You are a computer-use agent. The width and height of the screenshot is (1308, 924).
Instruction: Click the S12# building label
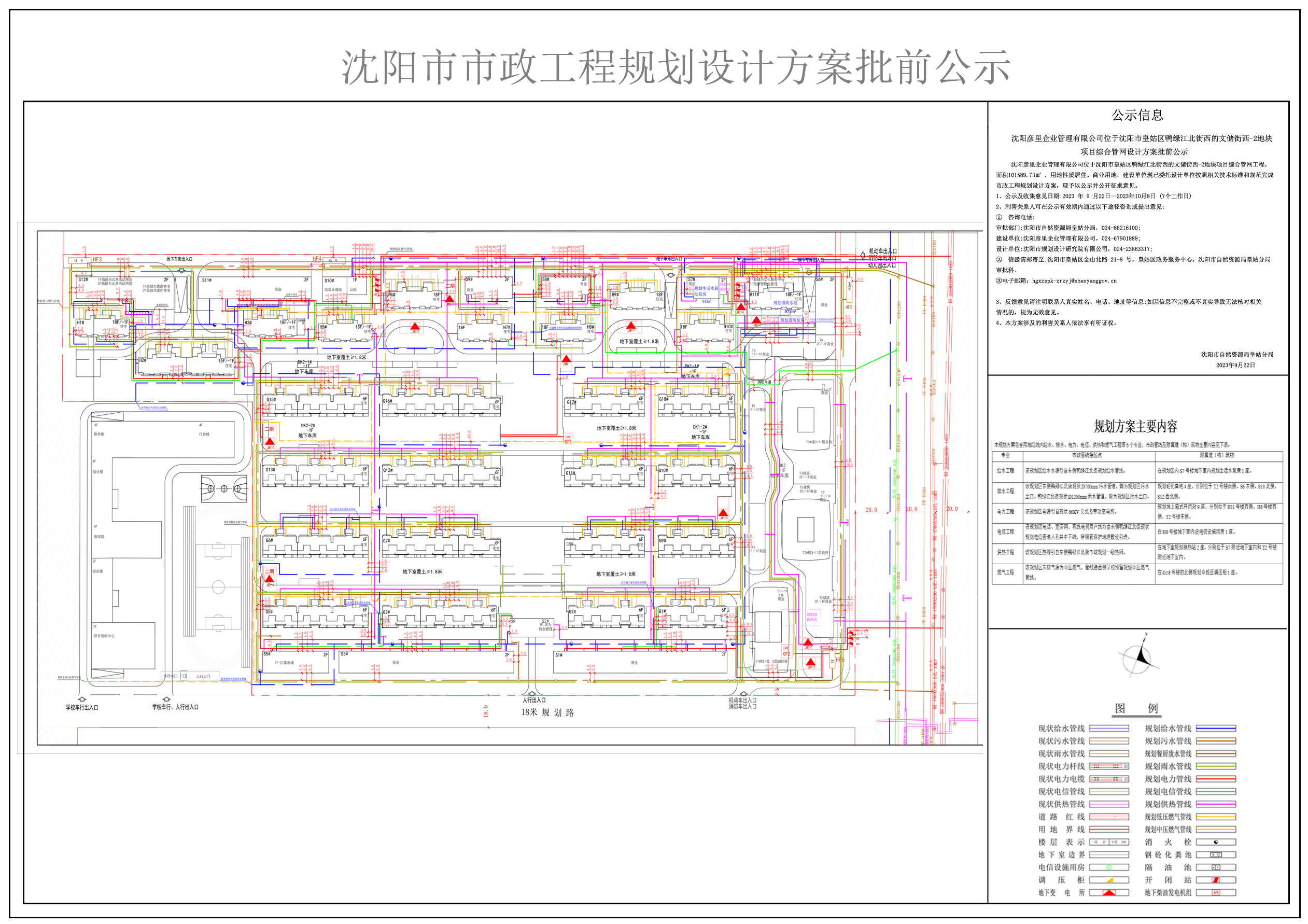pos(83,279)
